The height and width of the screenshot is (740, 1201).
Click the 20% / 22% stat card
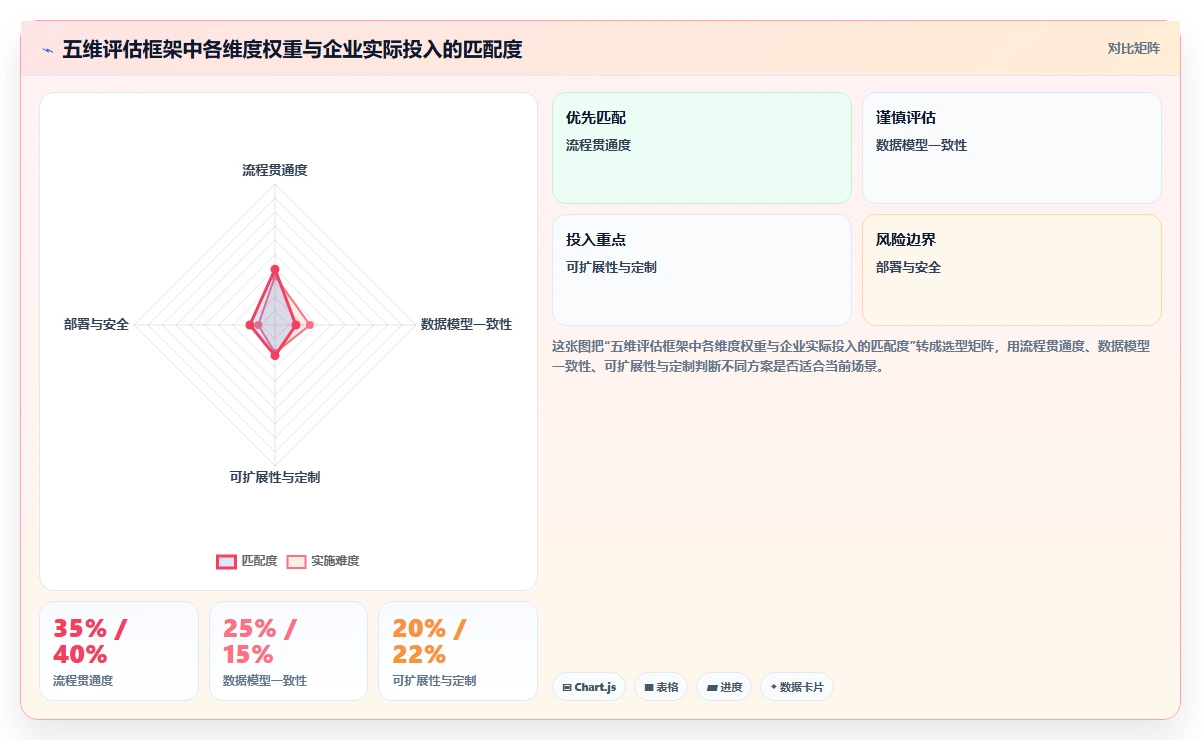click(x=458, y=651)
